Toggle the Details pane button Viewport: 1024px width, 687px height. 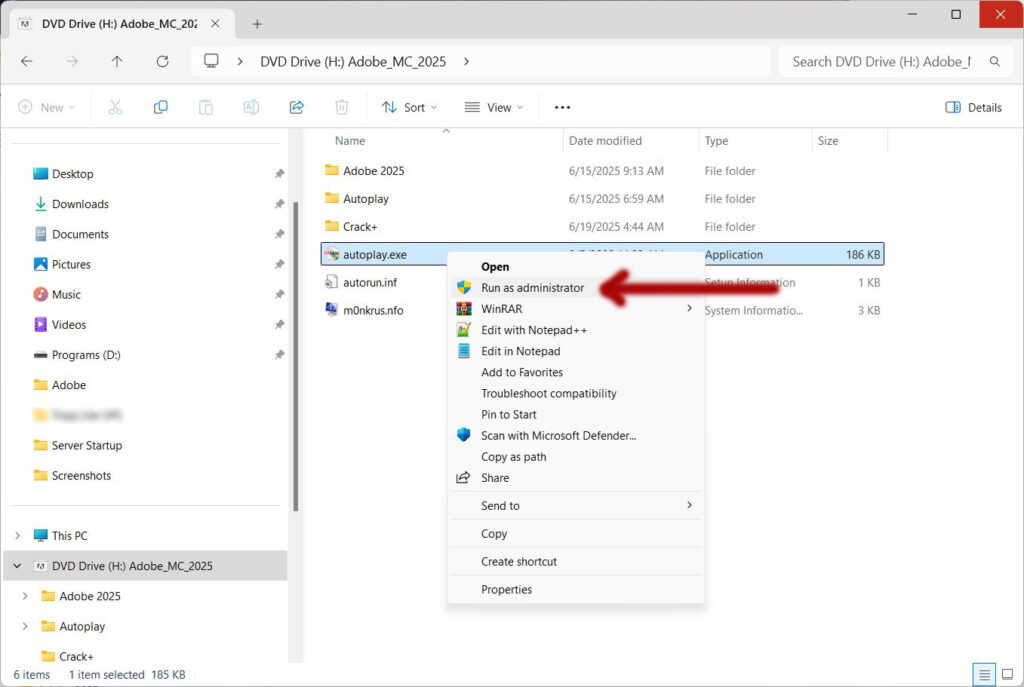pyautogui.click(x=973, y=107)
